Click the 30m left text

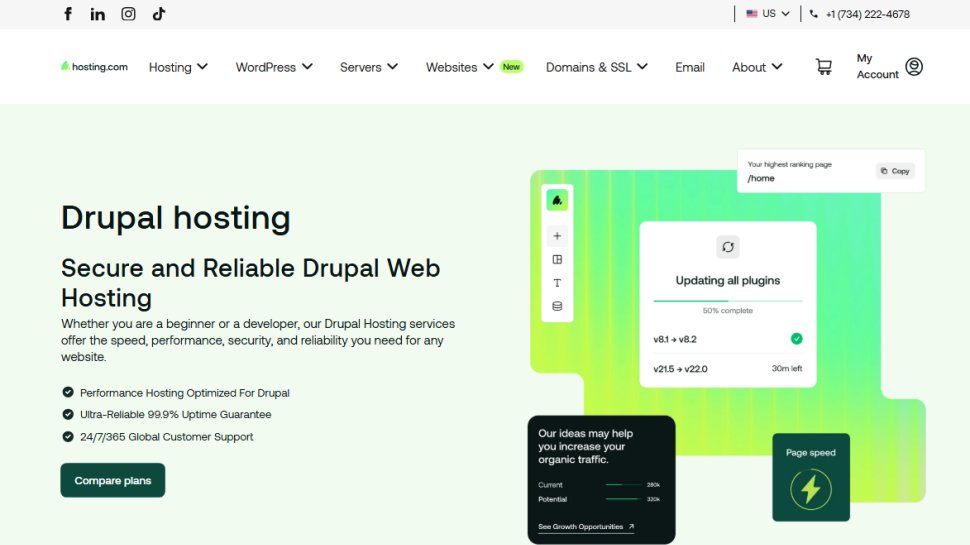click(x=786, y=368)
